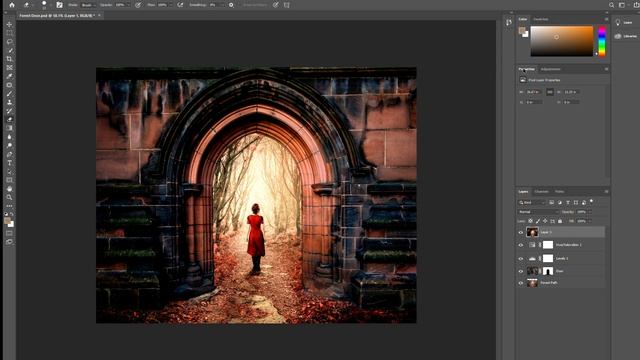This screenshot has width=640, height=360.
Task: Change screen mode icon in toolbar
Action: [x=9, y=242]
